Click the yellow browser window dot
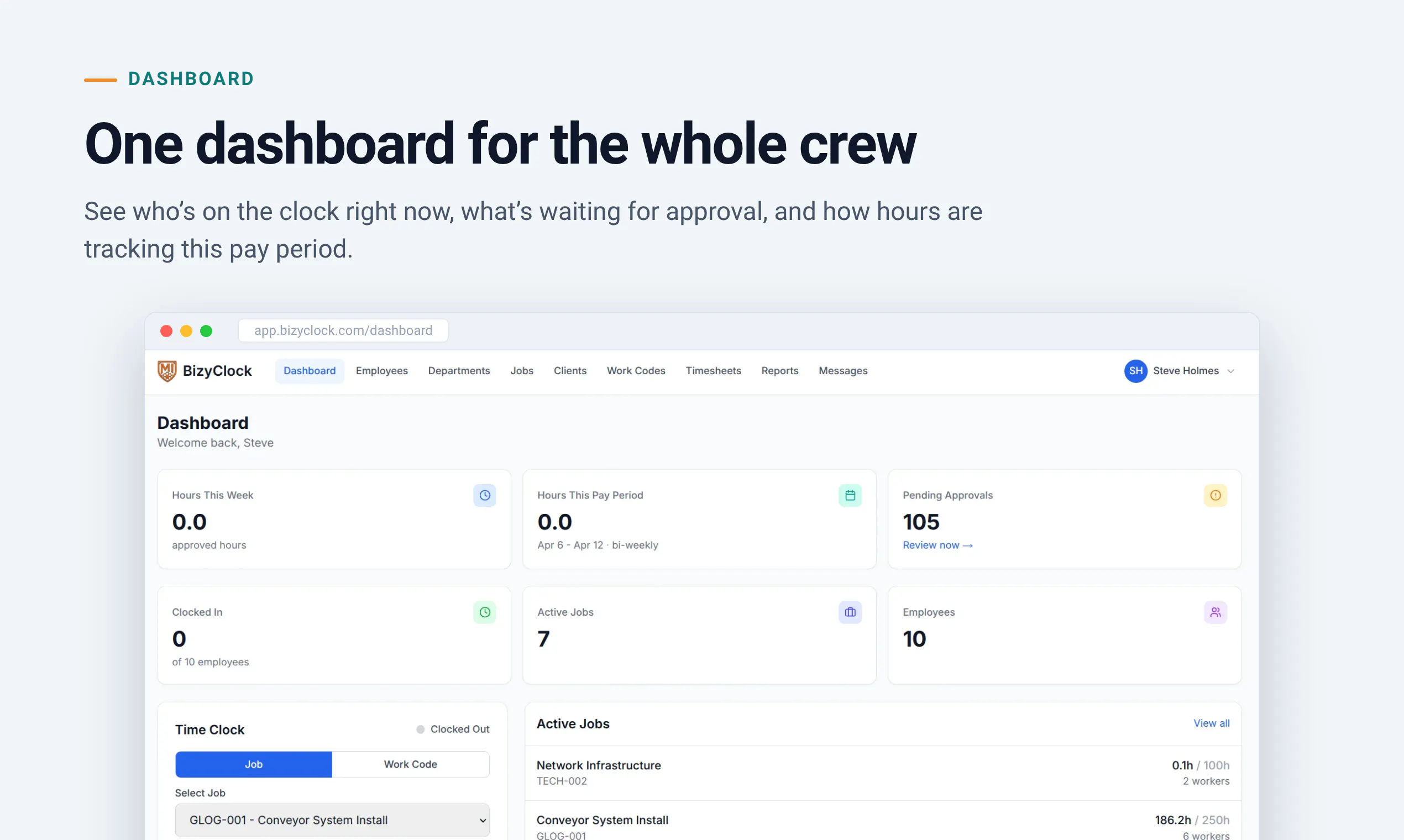The image size is (1404, 840). pos(186,331)
